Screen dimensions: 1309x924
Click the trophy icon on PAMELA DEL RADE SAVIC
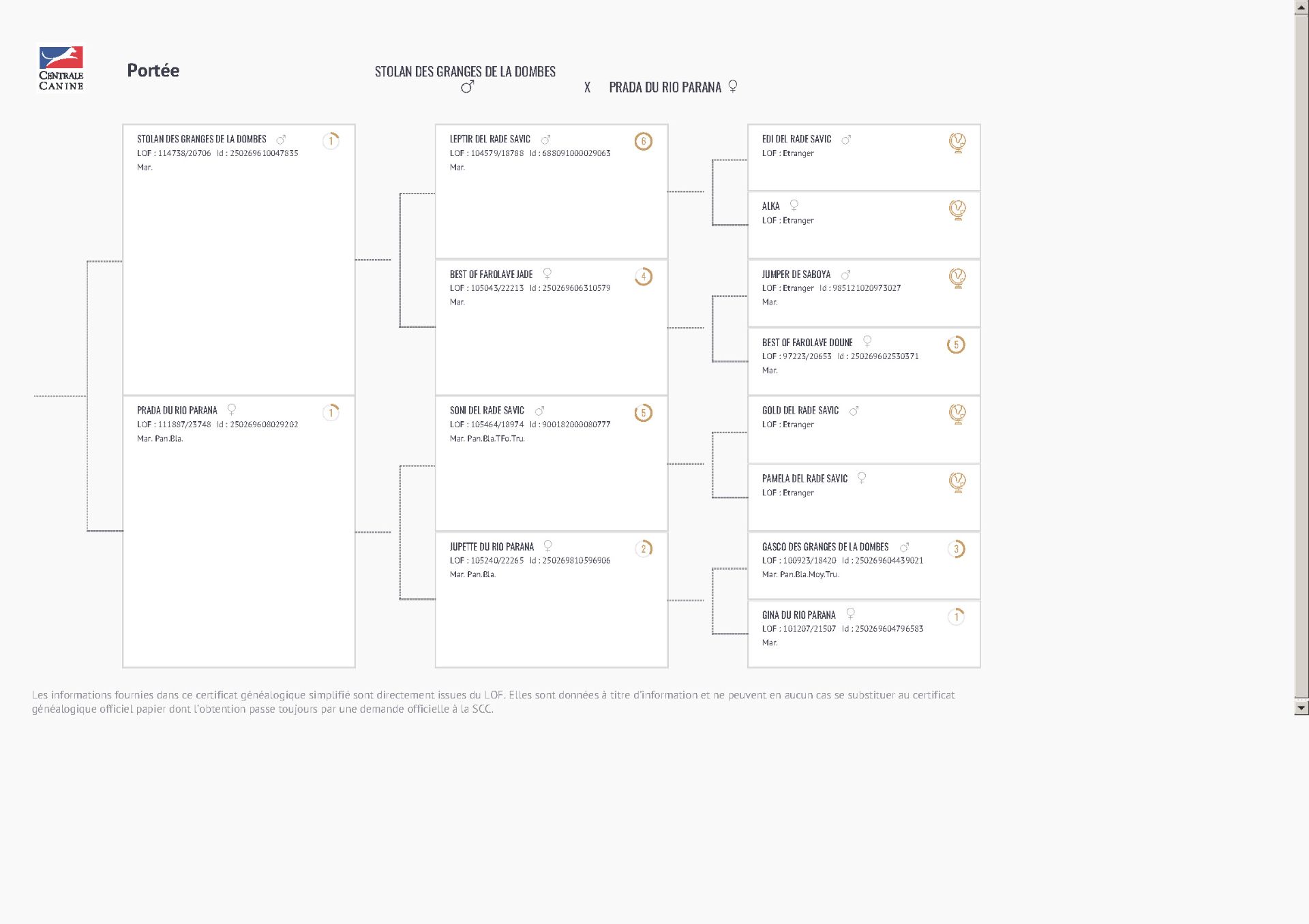tap(957, 482)
